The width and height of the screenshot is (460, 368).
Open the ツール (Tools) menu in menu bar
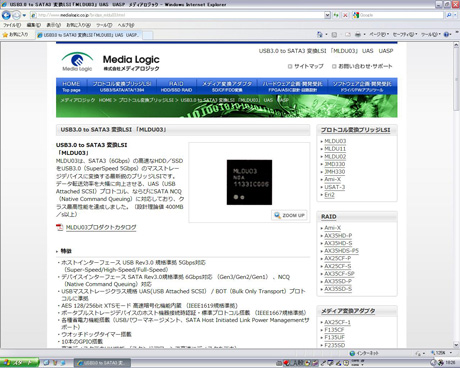tap(104, 25)
